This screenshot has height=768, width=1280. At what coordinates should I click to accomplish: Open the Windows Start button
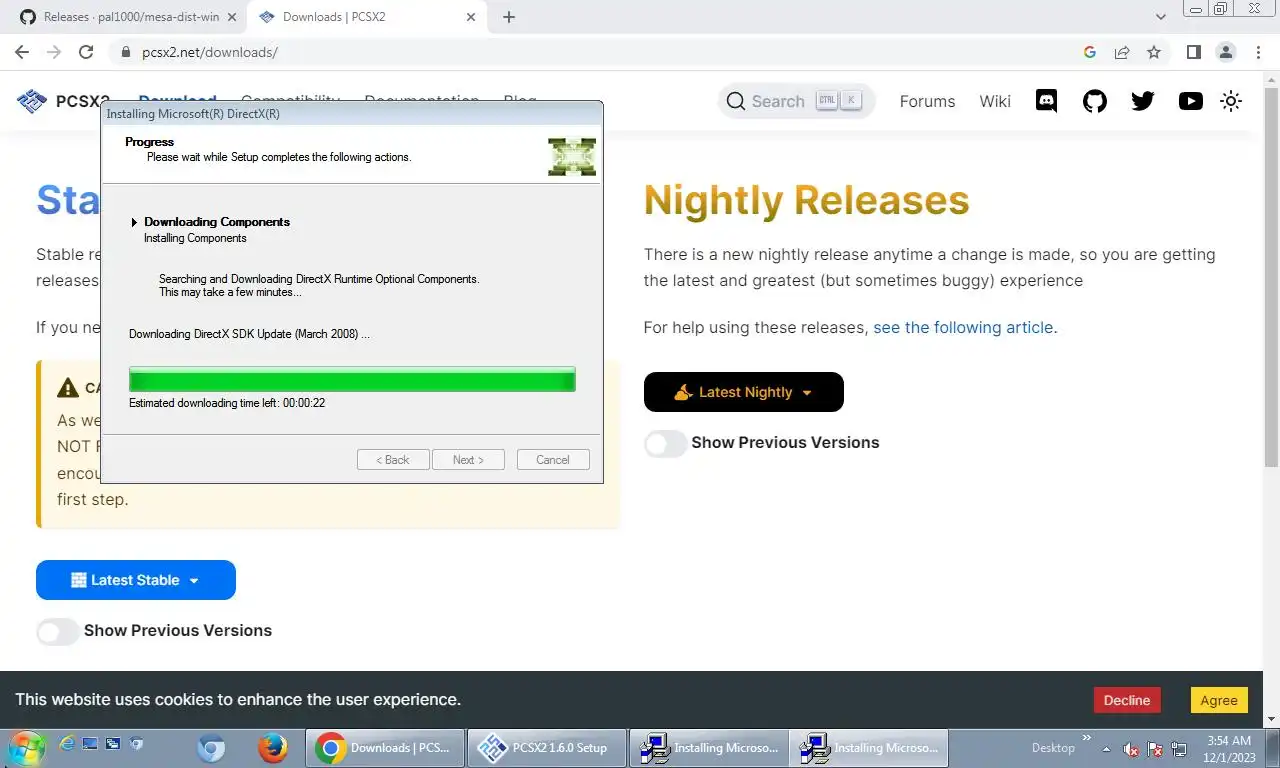26,747
